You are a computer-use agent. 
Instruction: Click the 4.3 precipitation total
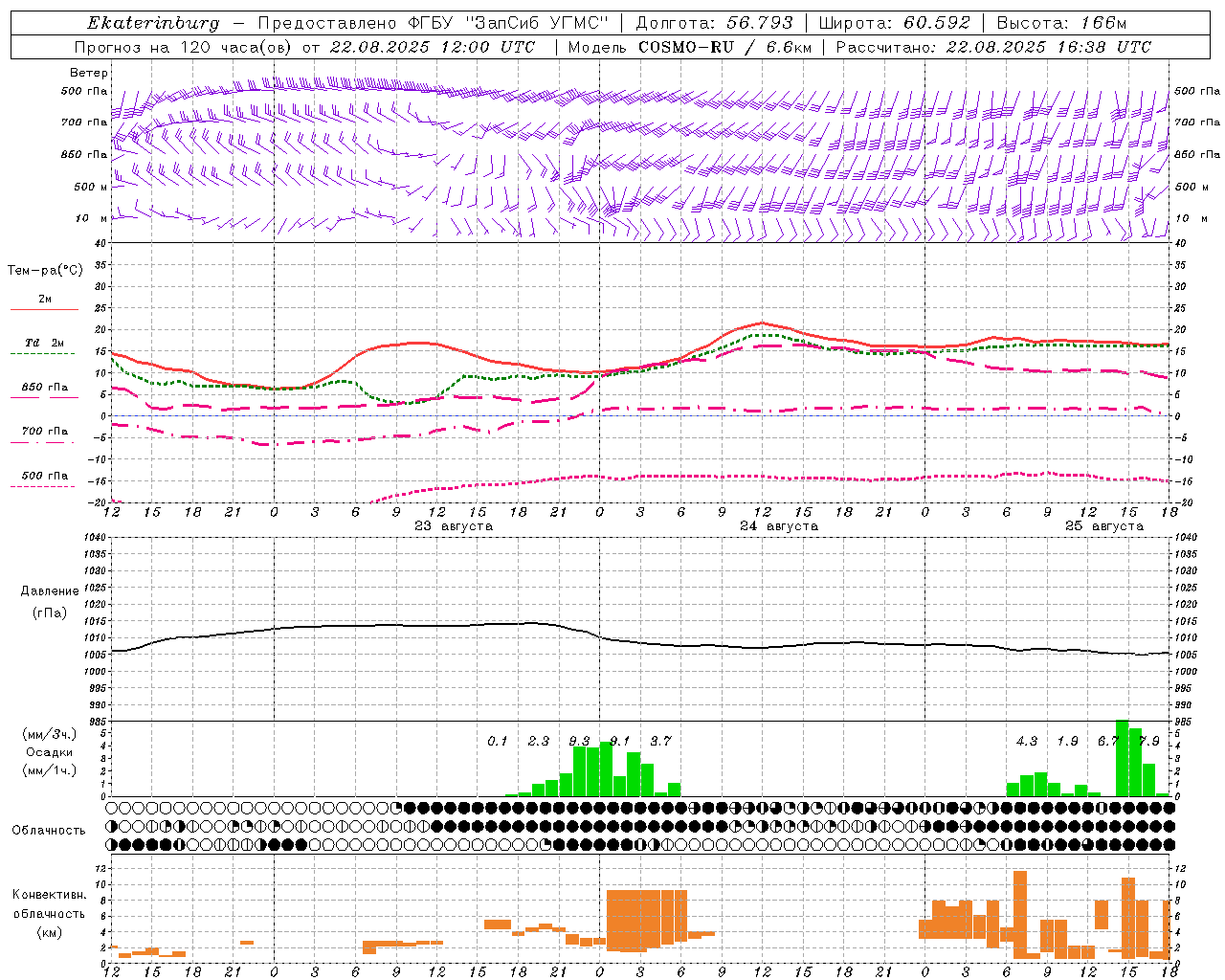tap(1027, 741)
